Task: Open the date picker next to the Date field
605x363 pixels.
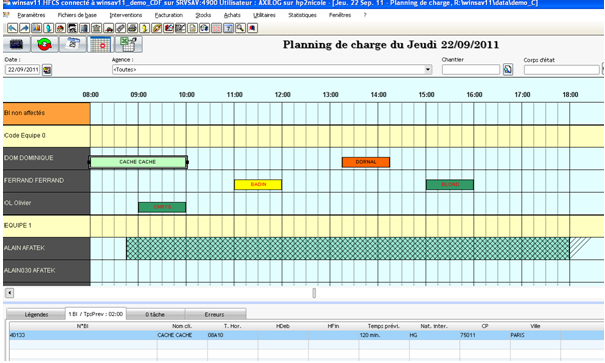Action: tap(47, 70)
